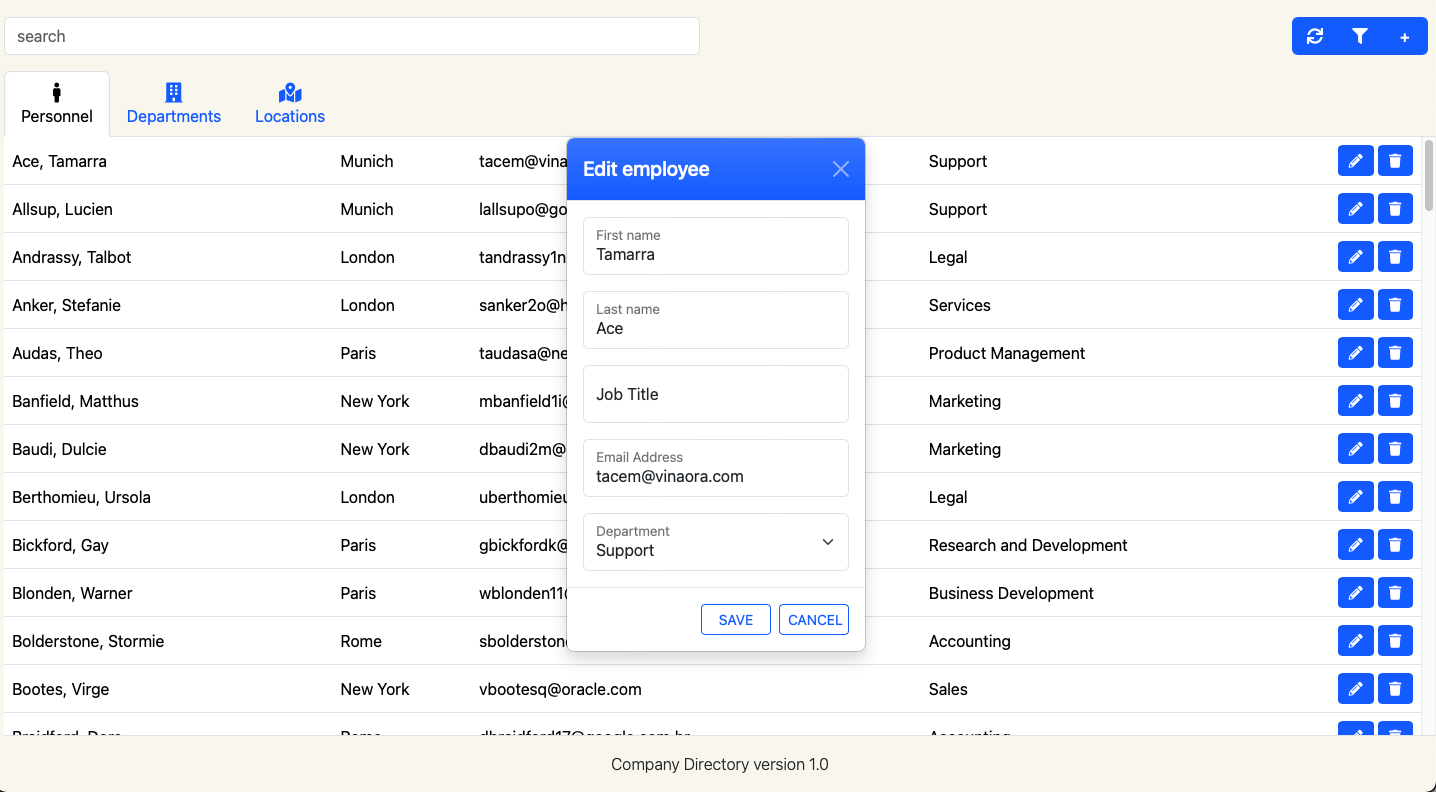Screen dimensions: 1436x792
Task: Click the CANCEL button in dialog
Action: 814,620
